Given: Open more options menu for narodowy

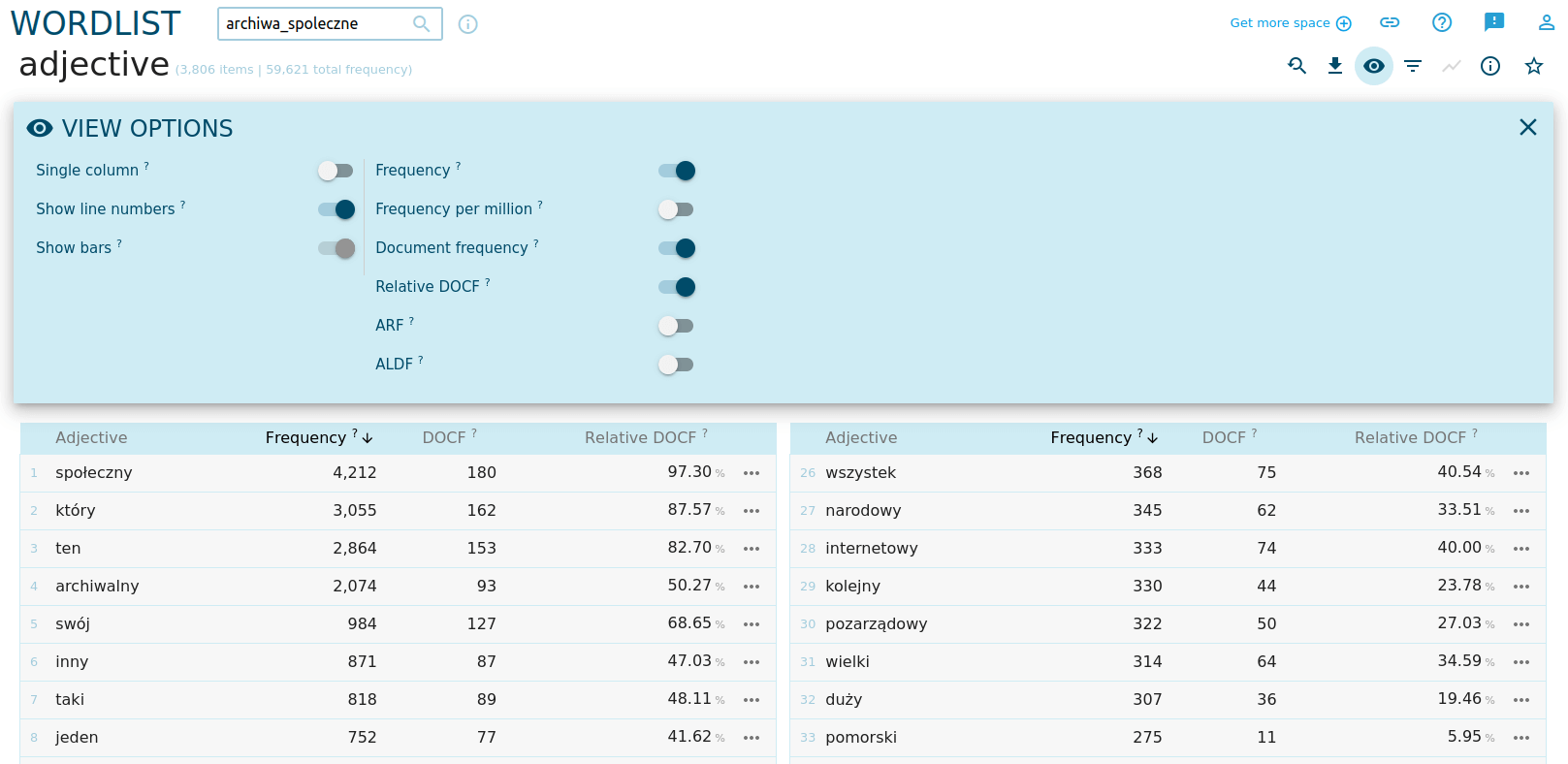Looking at the screenshot, I should point(1521,511).
